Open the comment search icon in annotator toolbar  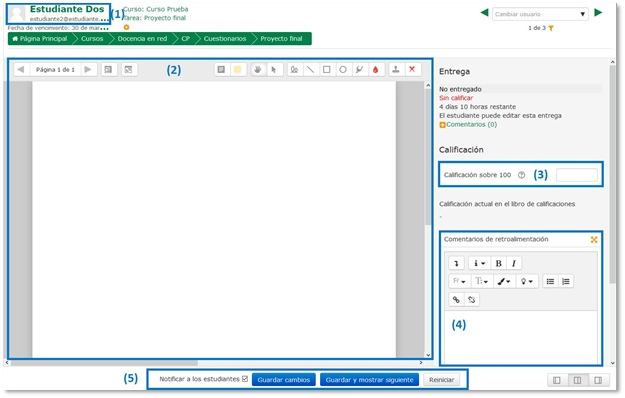(x=108, y=70)
